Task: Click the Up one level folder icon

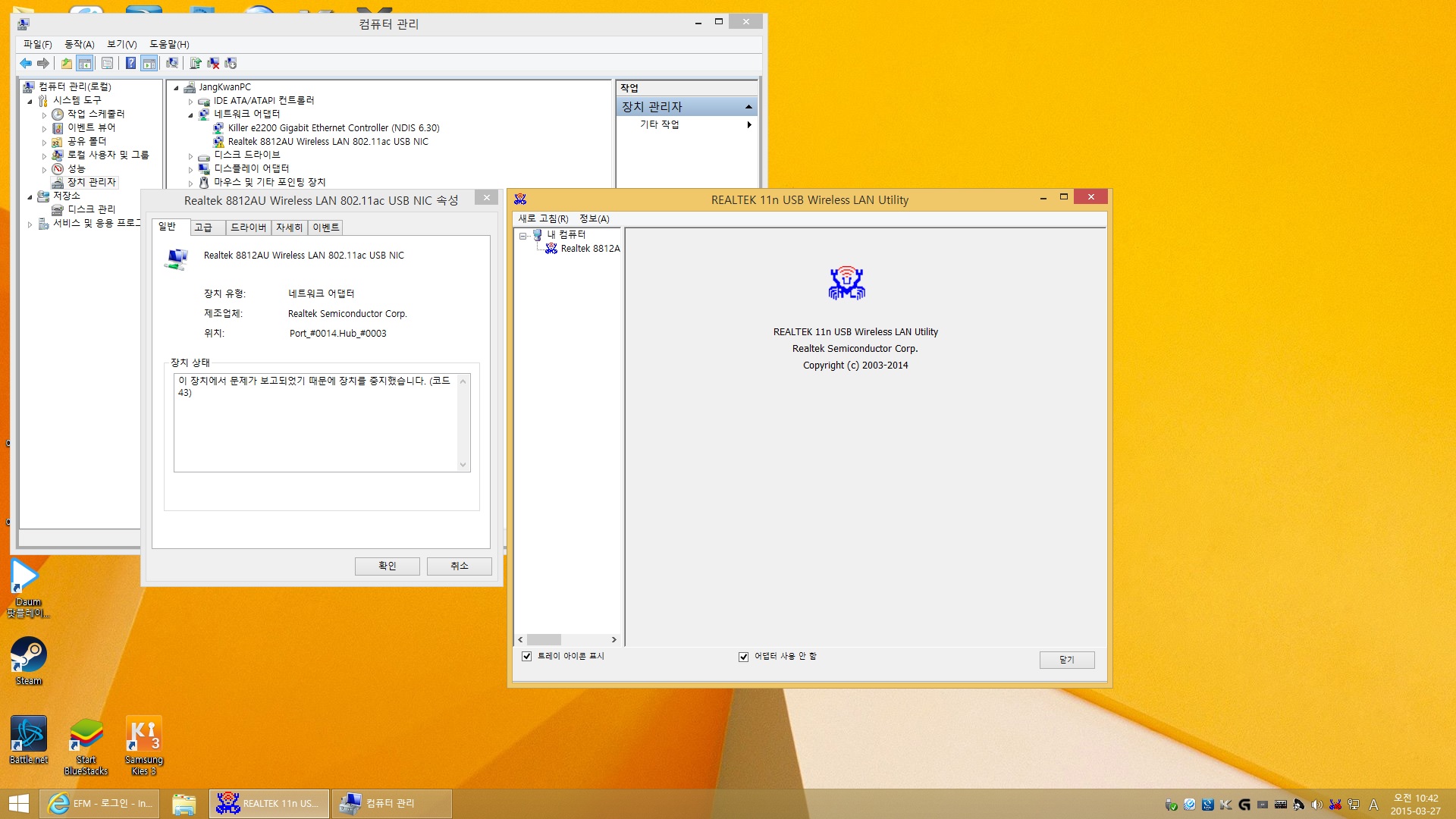Action: coord(67,63)
